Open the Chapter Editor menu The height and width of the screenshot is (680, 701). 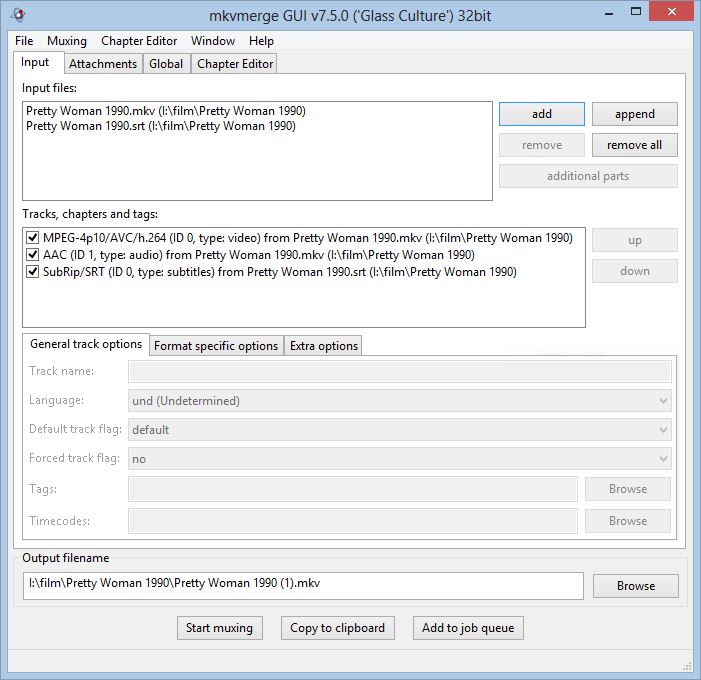(x=139, y=41)
